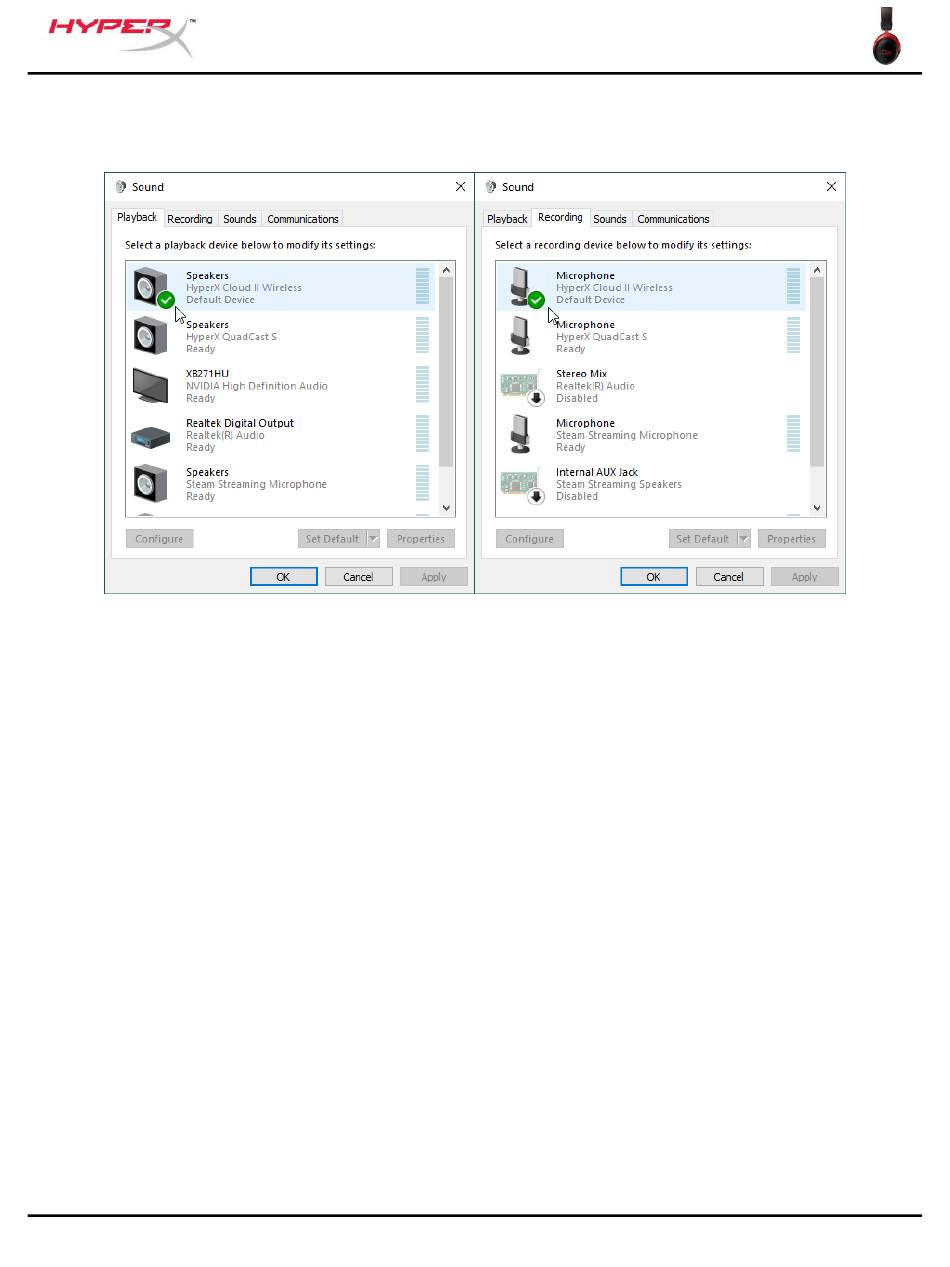Click Cancel in the recording Sound dialog
Viewport: 950px width, 1267px height.
[x=728, y=577]
